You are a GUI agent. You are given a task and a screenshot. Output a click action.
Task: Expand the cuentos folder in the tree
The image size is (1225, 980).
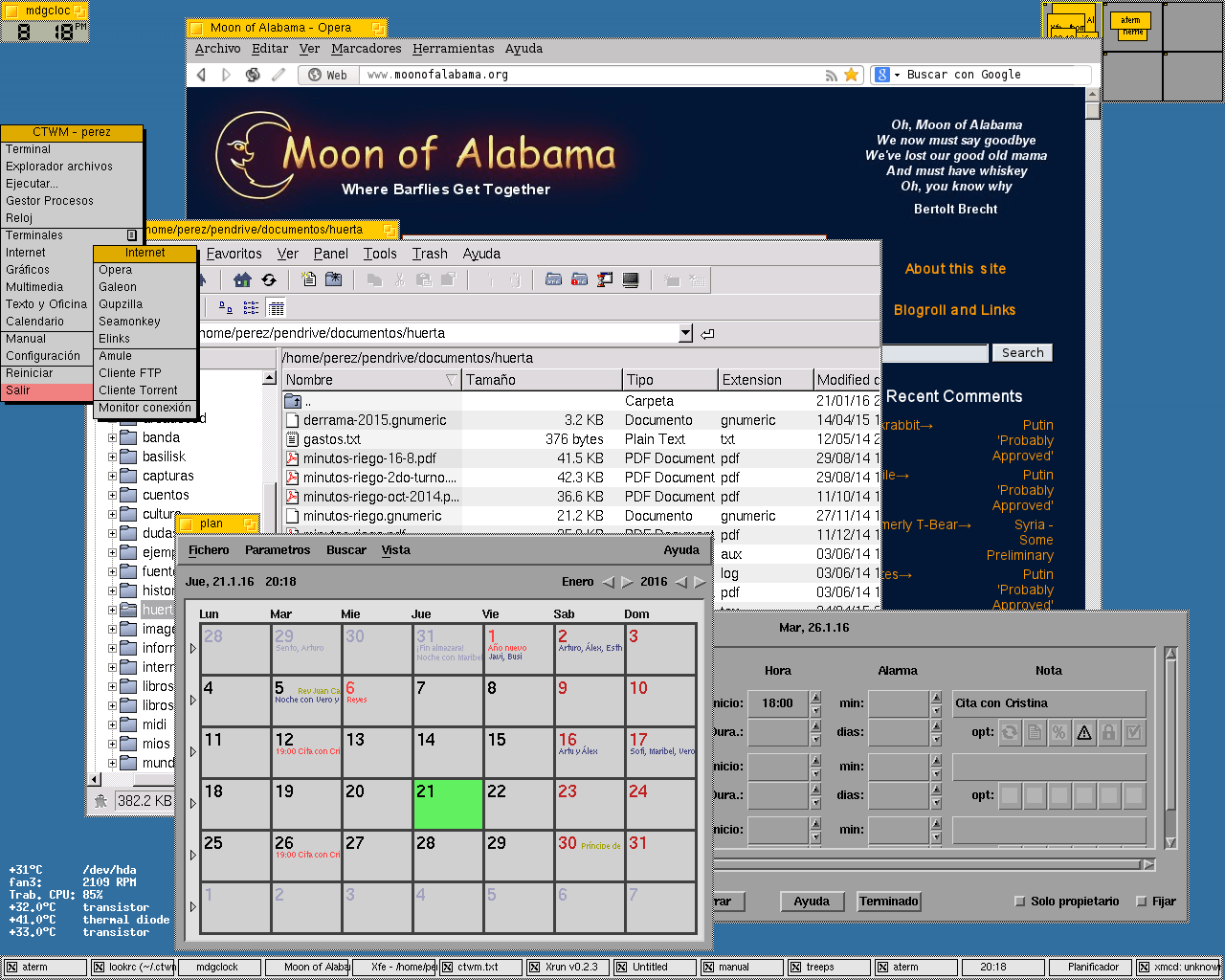point(112,495)
